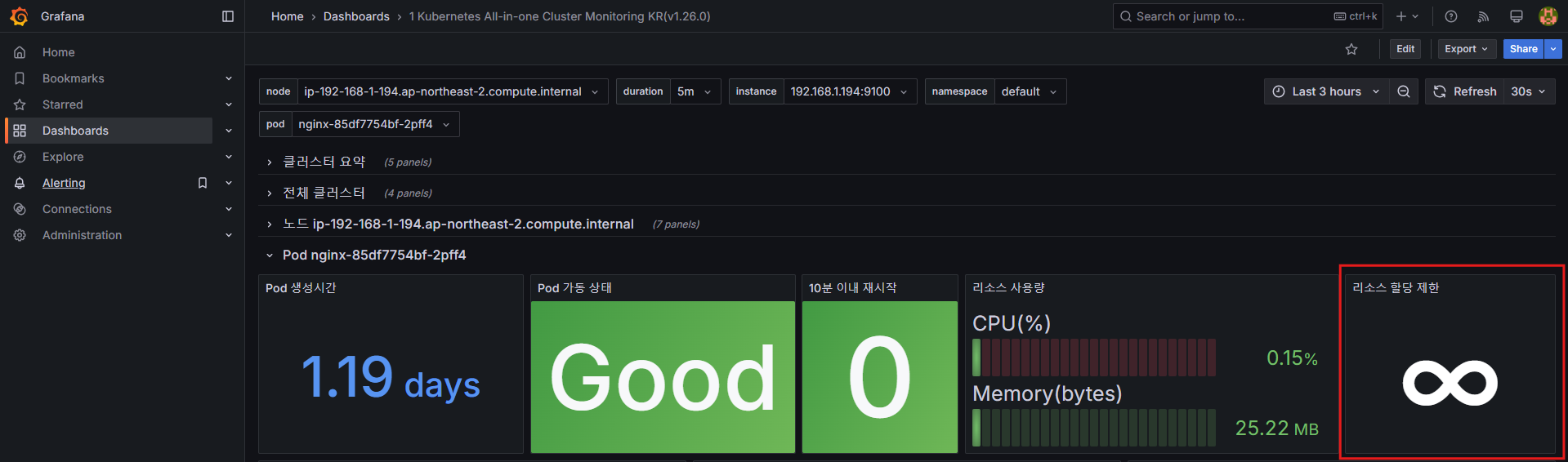Viewport: 1568px width, 462px height.
Task: Click the Bookmarks icon in sidebar
Action: tap(20, 78)
